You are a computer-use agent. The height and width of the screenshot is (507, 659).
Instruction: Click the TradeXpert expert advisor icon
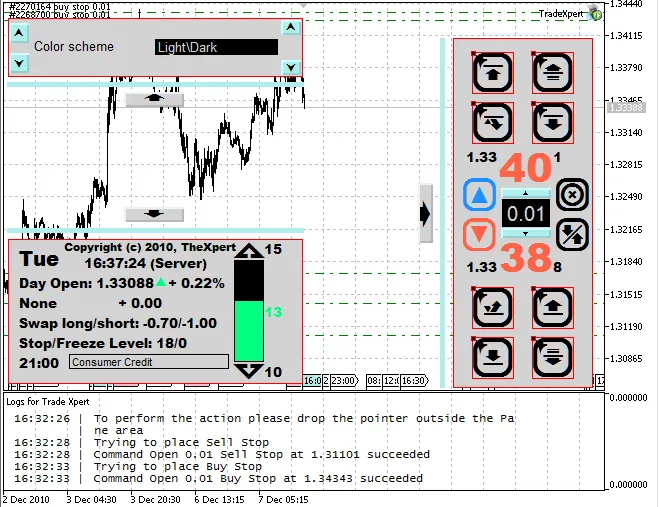pyautogui.click(x=596, y=14)
